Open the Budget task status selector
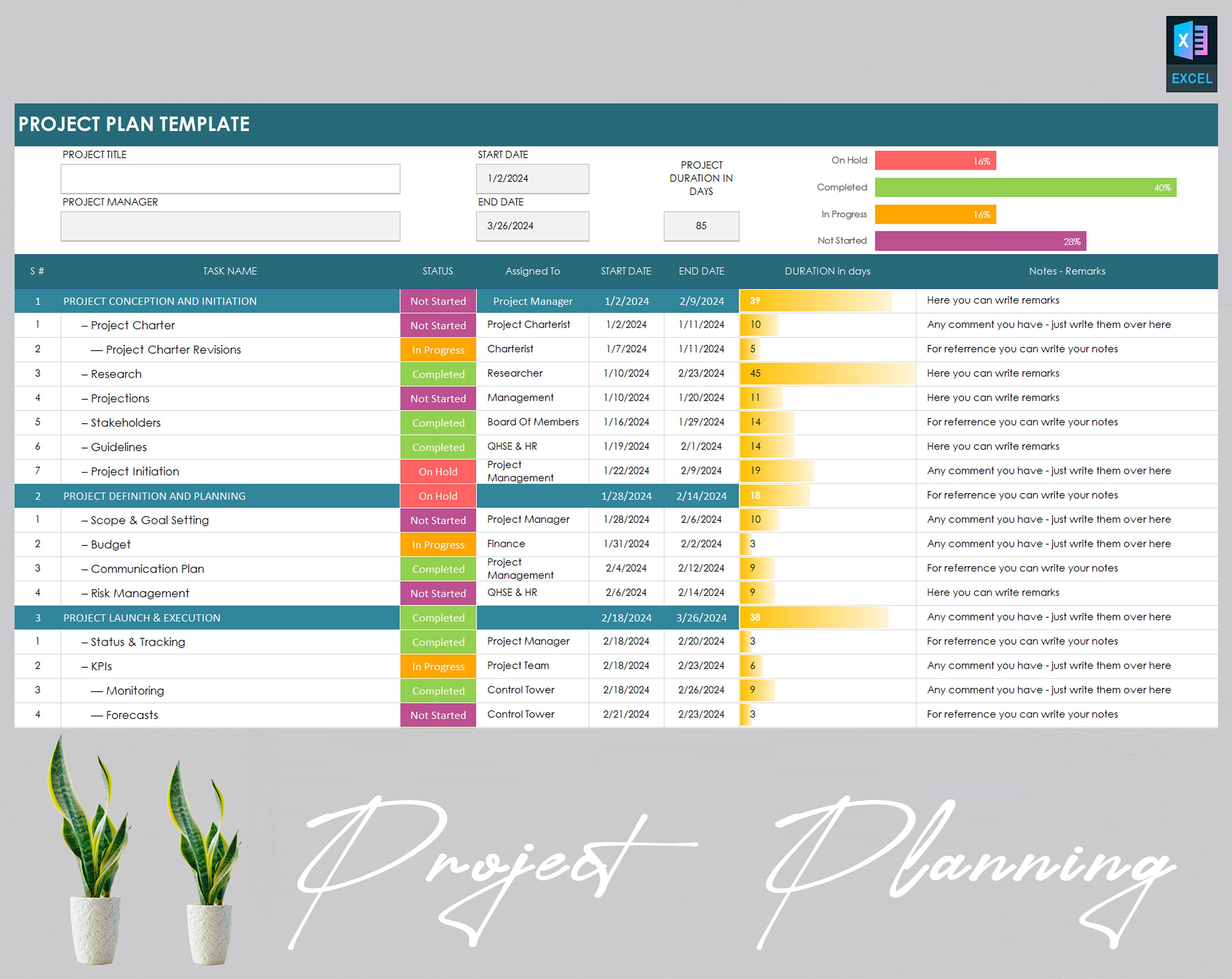This screenshot has width=1232, height=979. (x=438, y=544)
